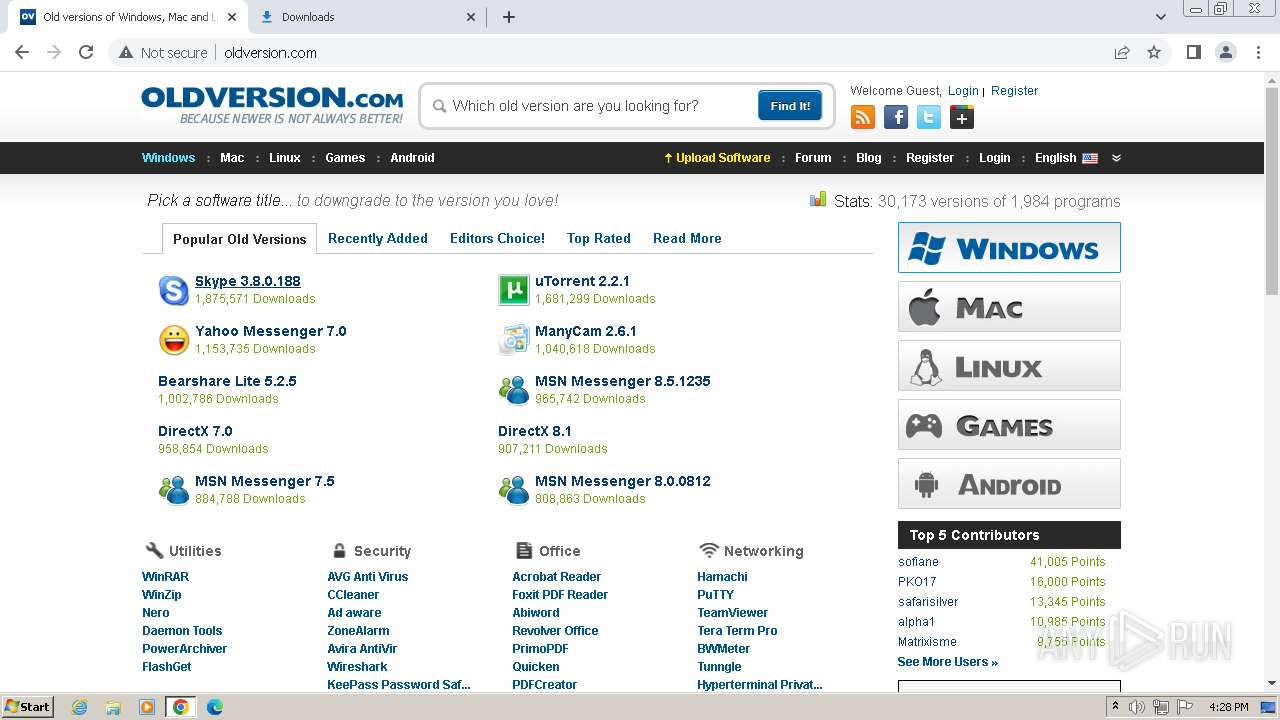
Task: Click the MSN Messenger 7.5 icon
Action: tap(174, 490)
